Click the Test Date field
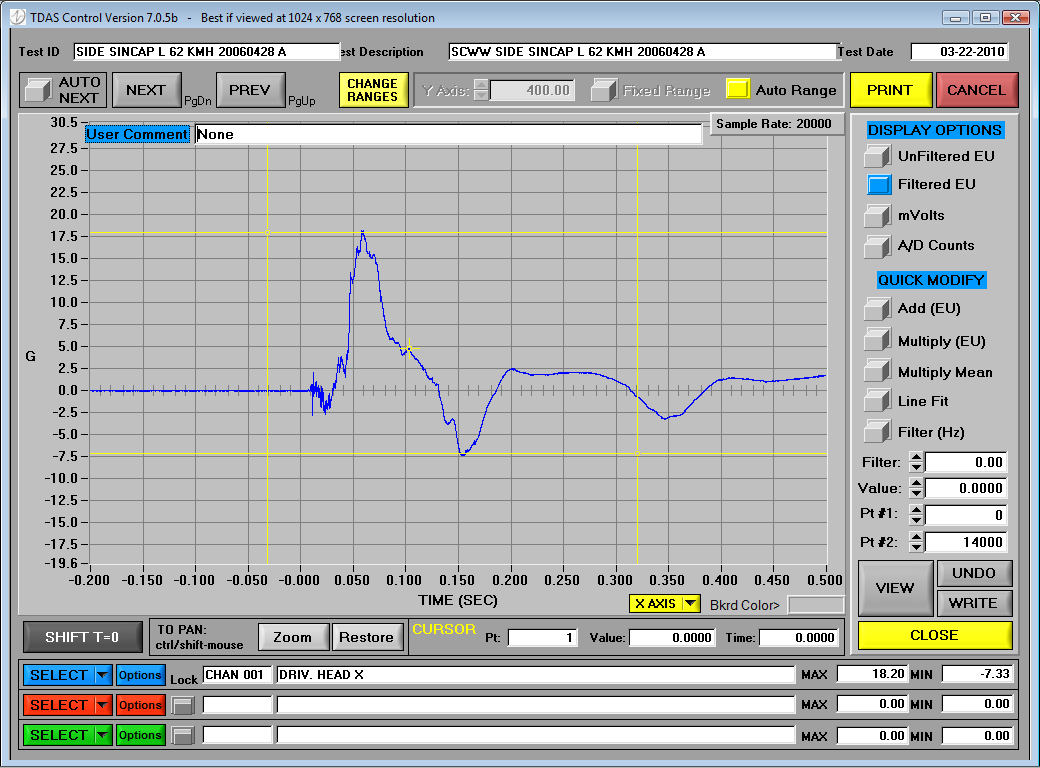Screen dimensions: 1040x768 959,52
